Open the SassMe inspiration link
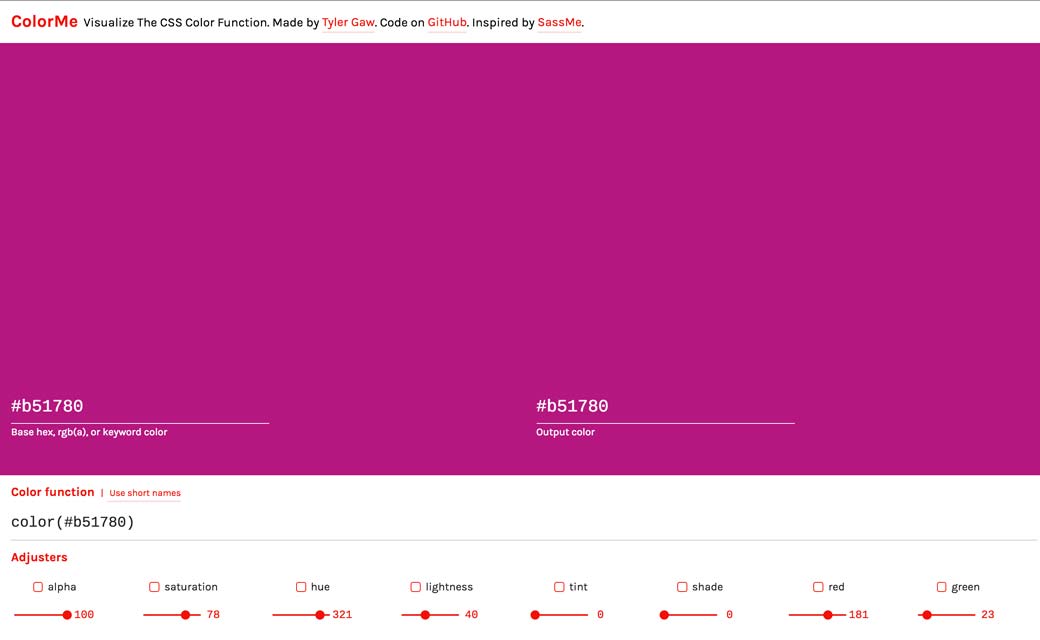 [x=559, y=22]
